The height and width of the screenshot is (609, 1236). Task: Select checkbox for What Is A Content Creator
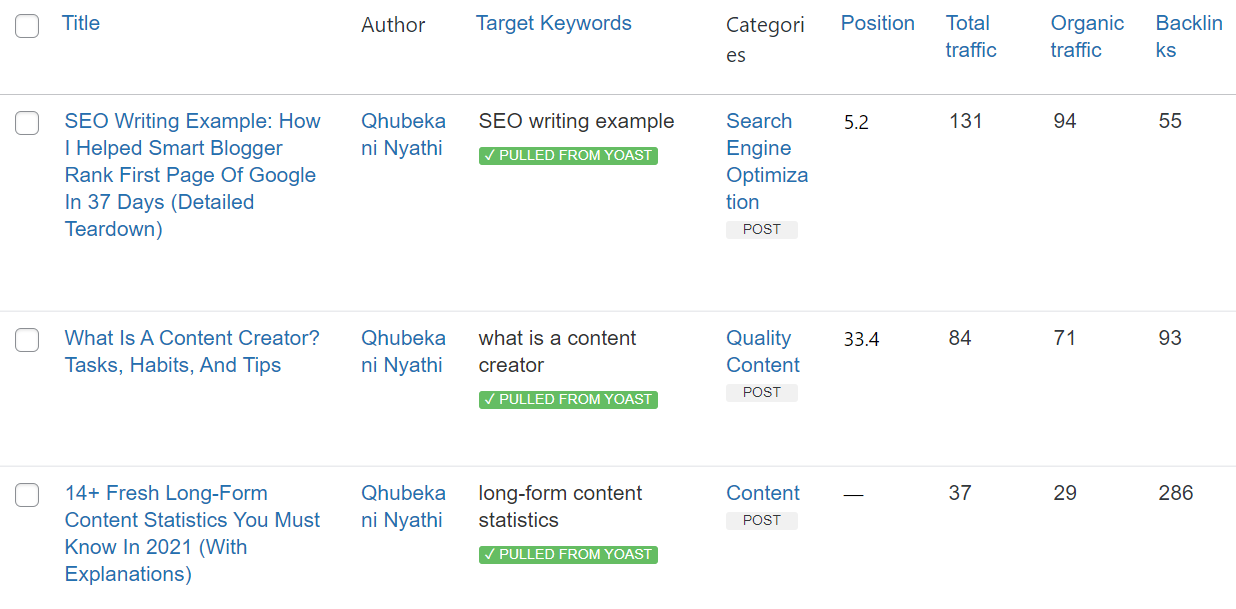27,340
